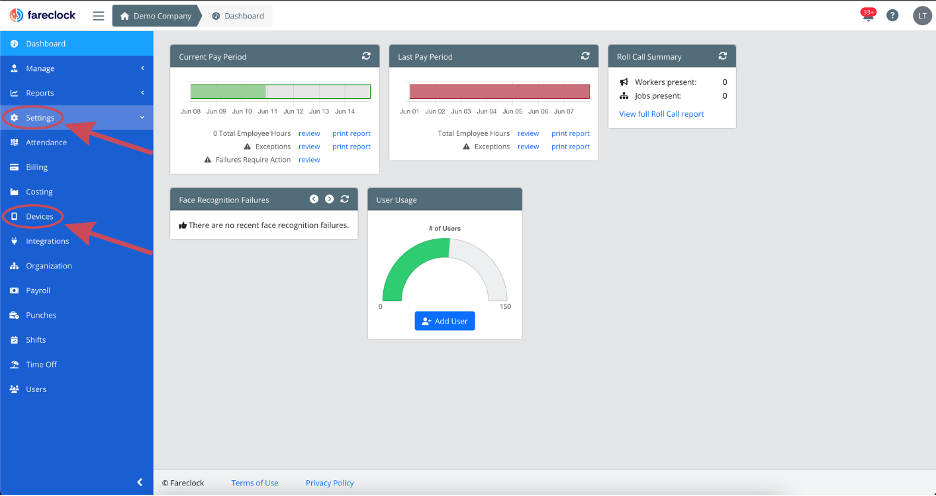View full Roll Call report
The width and height of the screenshot is (936, 496).
coord(661,114)
